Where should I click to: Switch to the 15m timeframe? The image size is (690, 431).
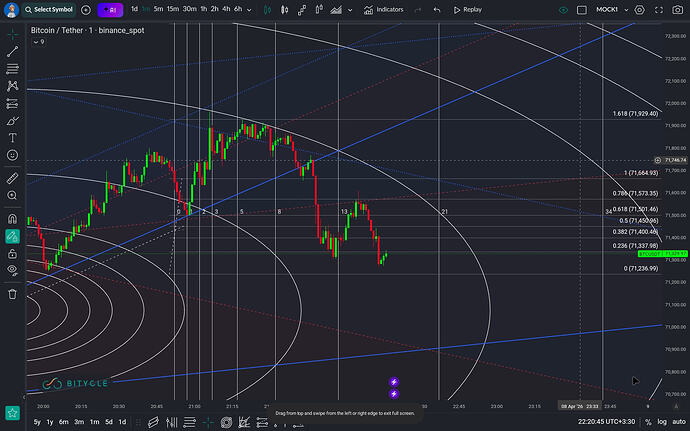coord(172,9)
